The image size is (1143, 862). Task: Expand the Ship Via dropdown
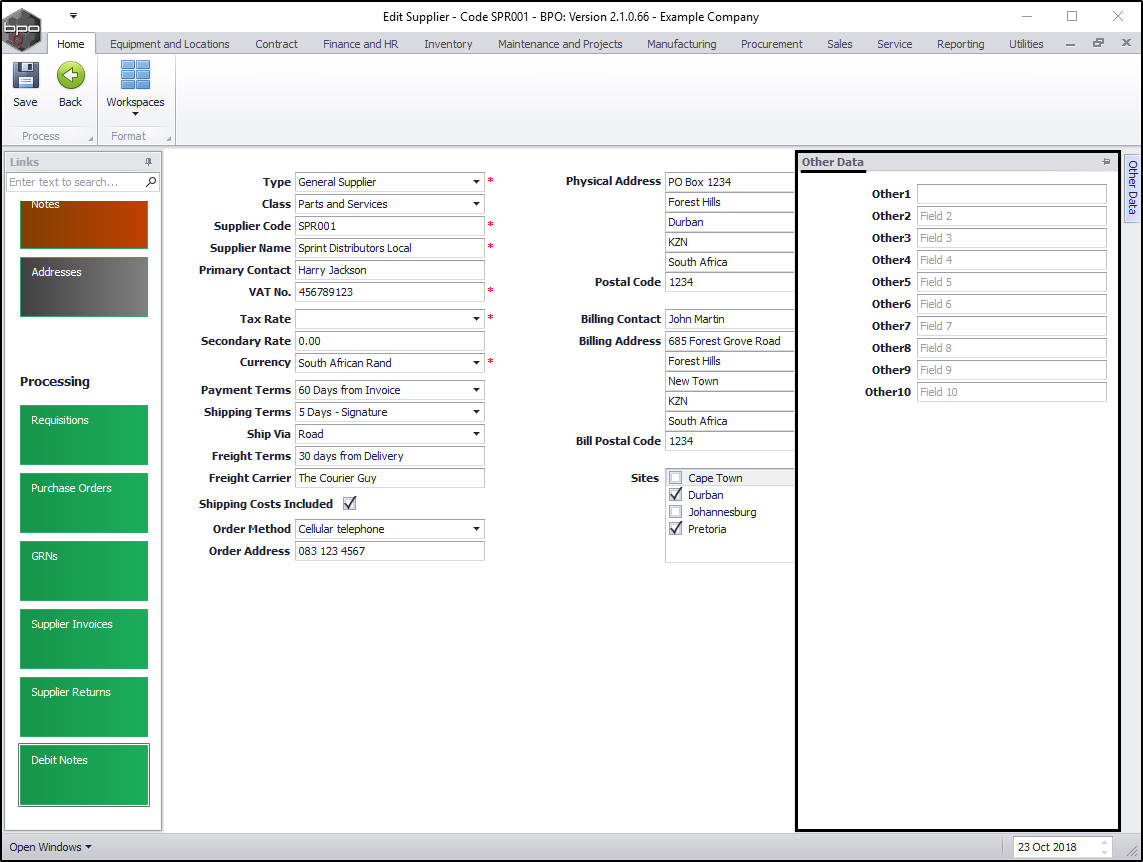tap(476, 434)
